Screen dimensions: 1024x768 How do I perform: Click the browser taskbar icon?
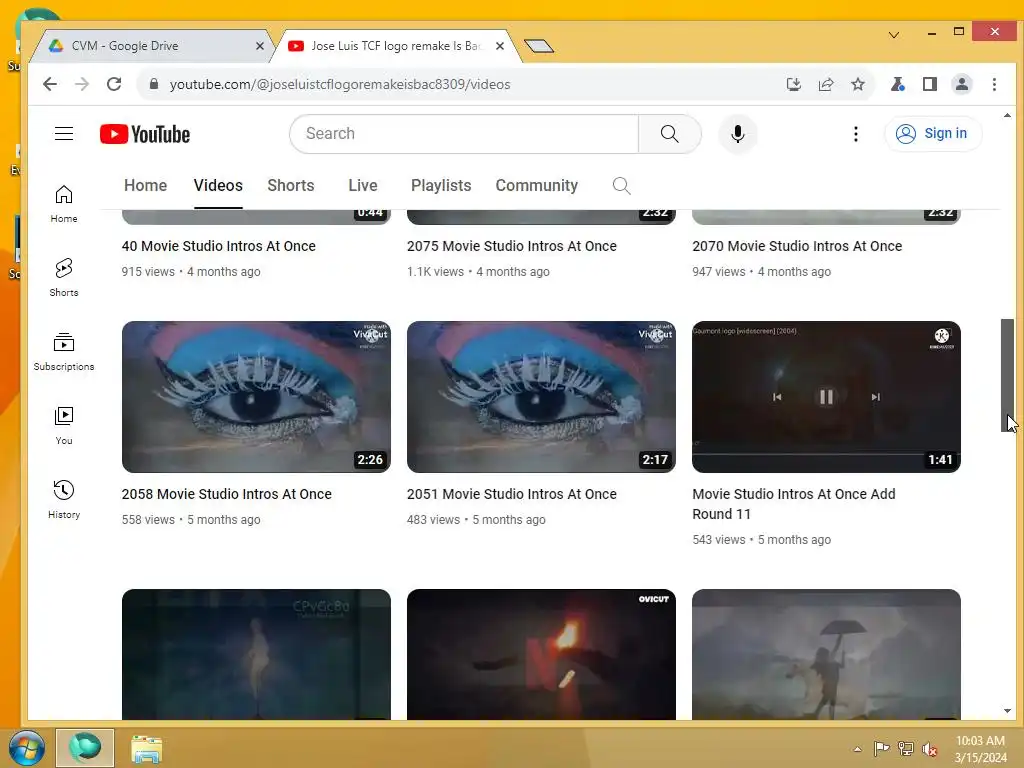(85, 748)
